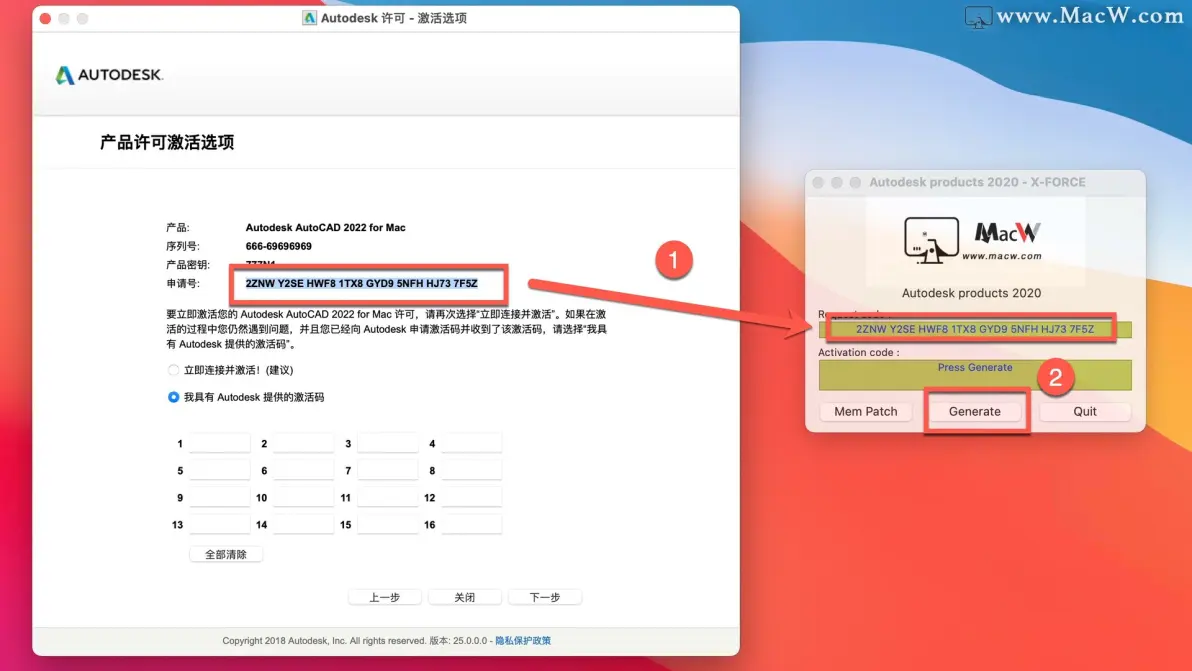The image size is (1192, 671).
Task: Click the product name Autodesk AutoCAD 2022 for Mac
Action: 325,227
